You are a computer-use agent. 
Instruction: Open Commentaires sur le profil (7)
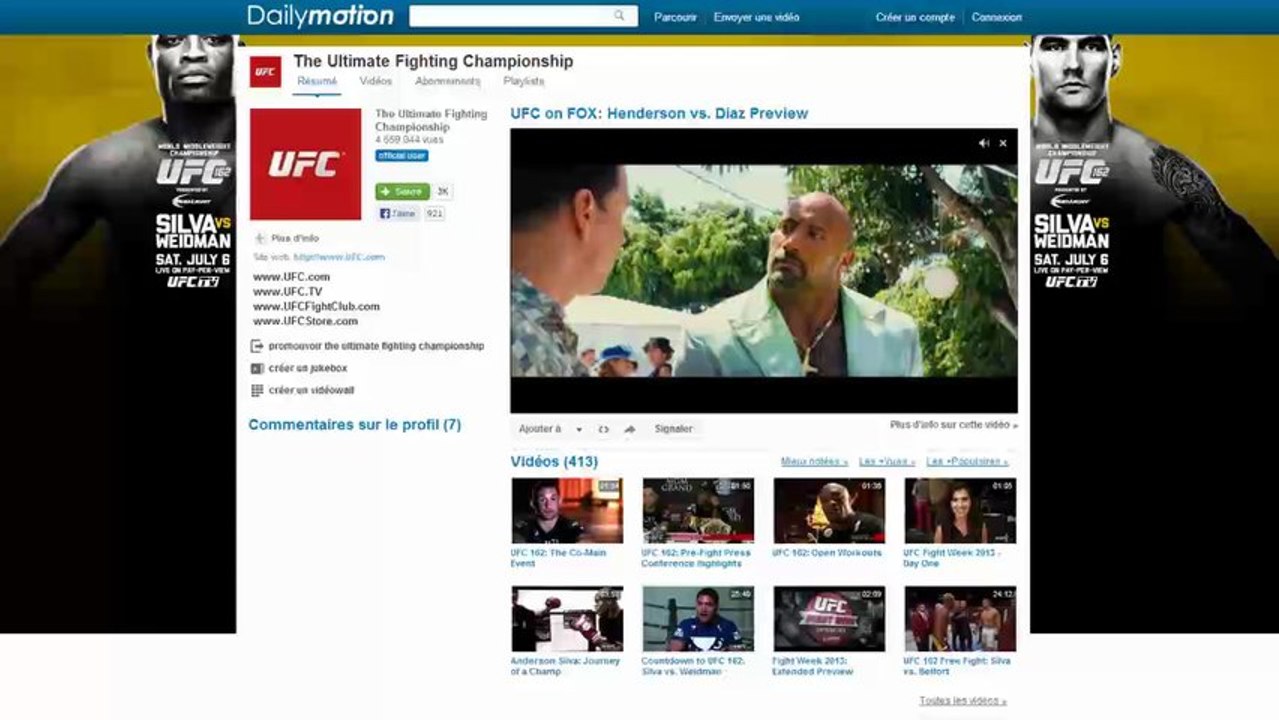click(354, 425)
